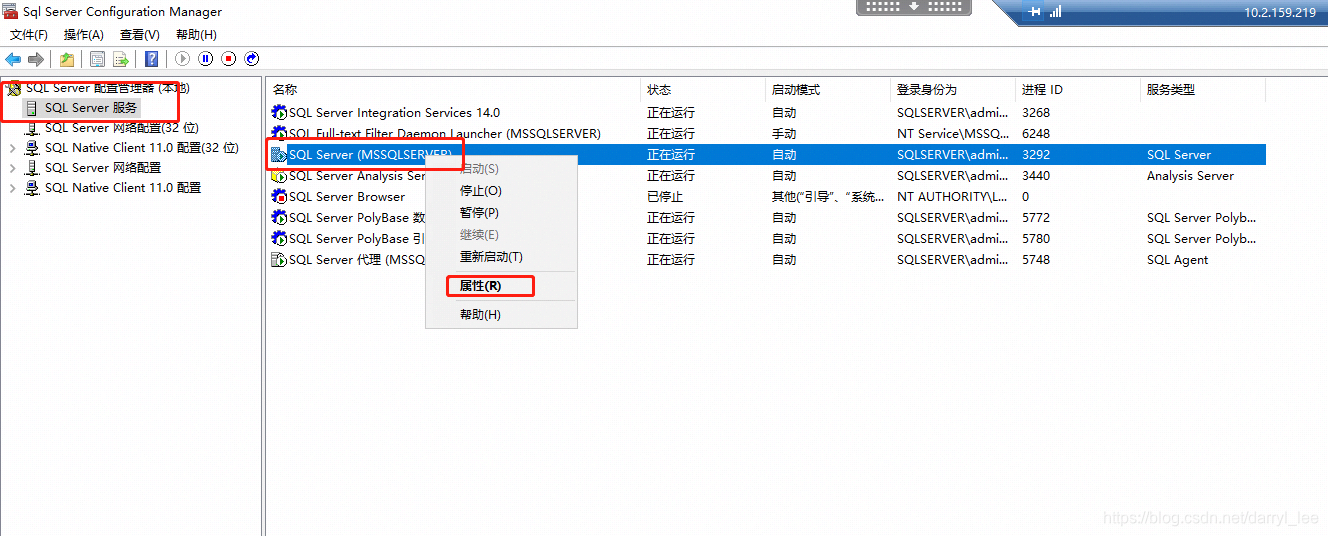Viewport: 1328px width, 536px height.
Task: Click process ID 3268
Action: (x=1037, y=113)
